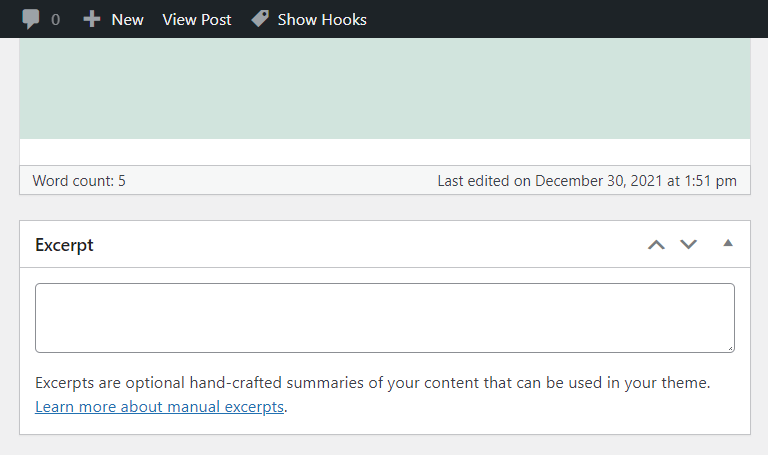Move the Excerpt panel down
Image resolution: width=768 pixels, height=455 pixels.
[688, 244]
